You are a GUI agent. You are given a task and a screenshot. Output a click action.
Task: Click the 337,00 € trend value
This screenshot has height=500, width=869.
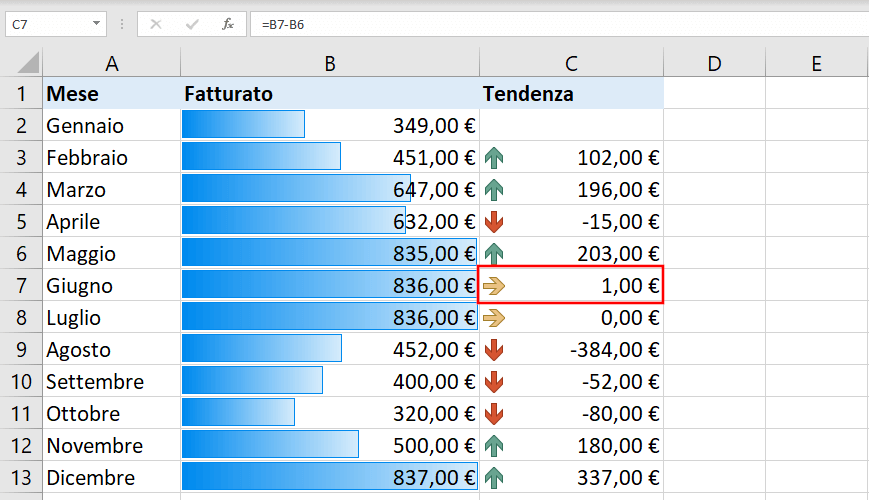(x=618, y=478)
